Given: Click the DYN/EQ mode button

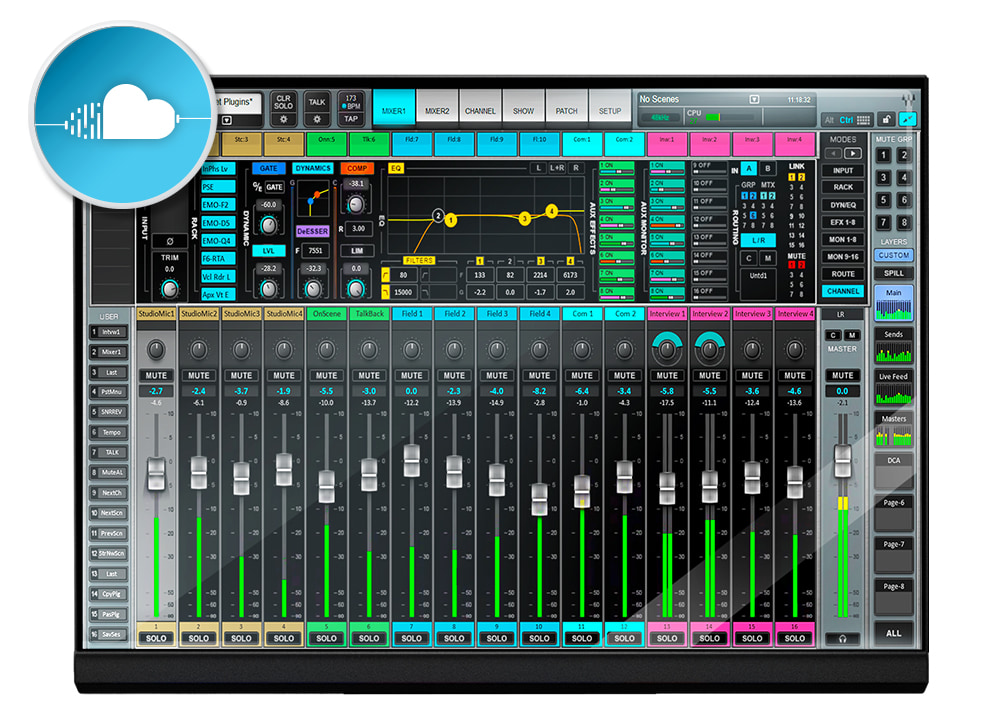Looking at the screenshot, I should click(843, 205).
